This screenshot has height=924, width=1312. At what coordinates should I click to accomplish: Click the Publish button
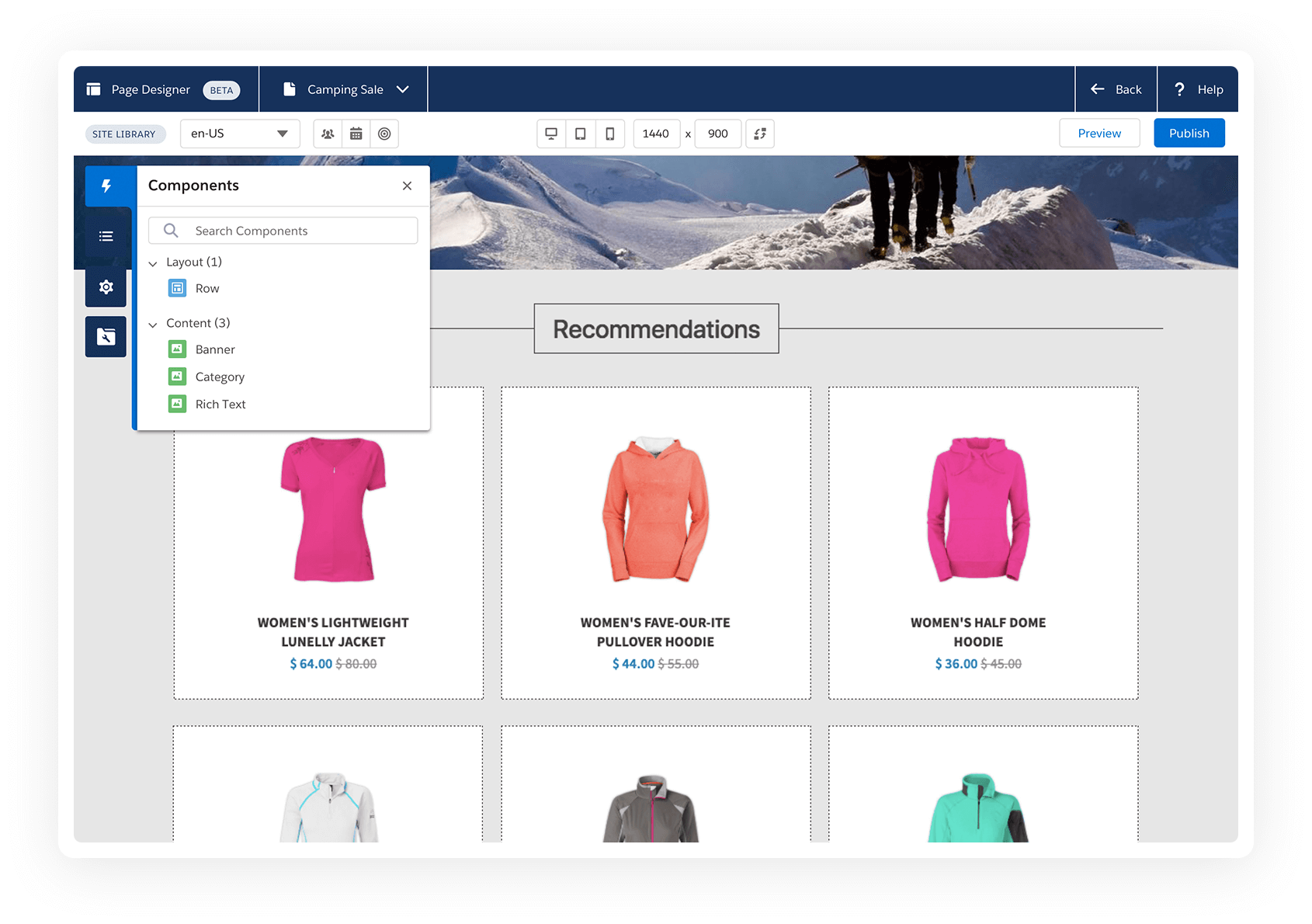pyautogui.click(x=1189, y=133)
